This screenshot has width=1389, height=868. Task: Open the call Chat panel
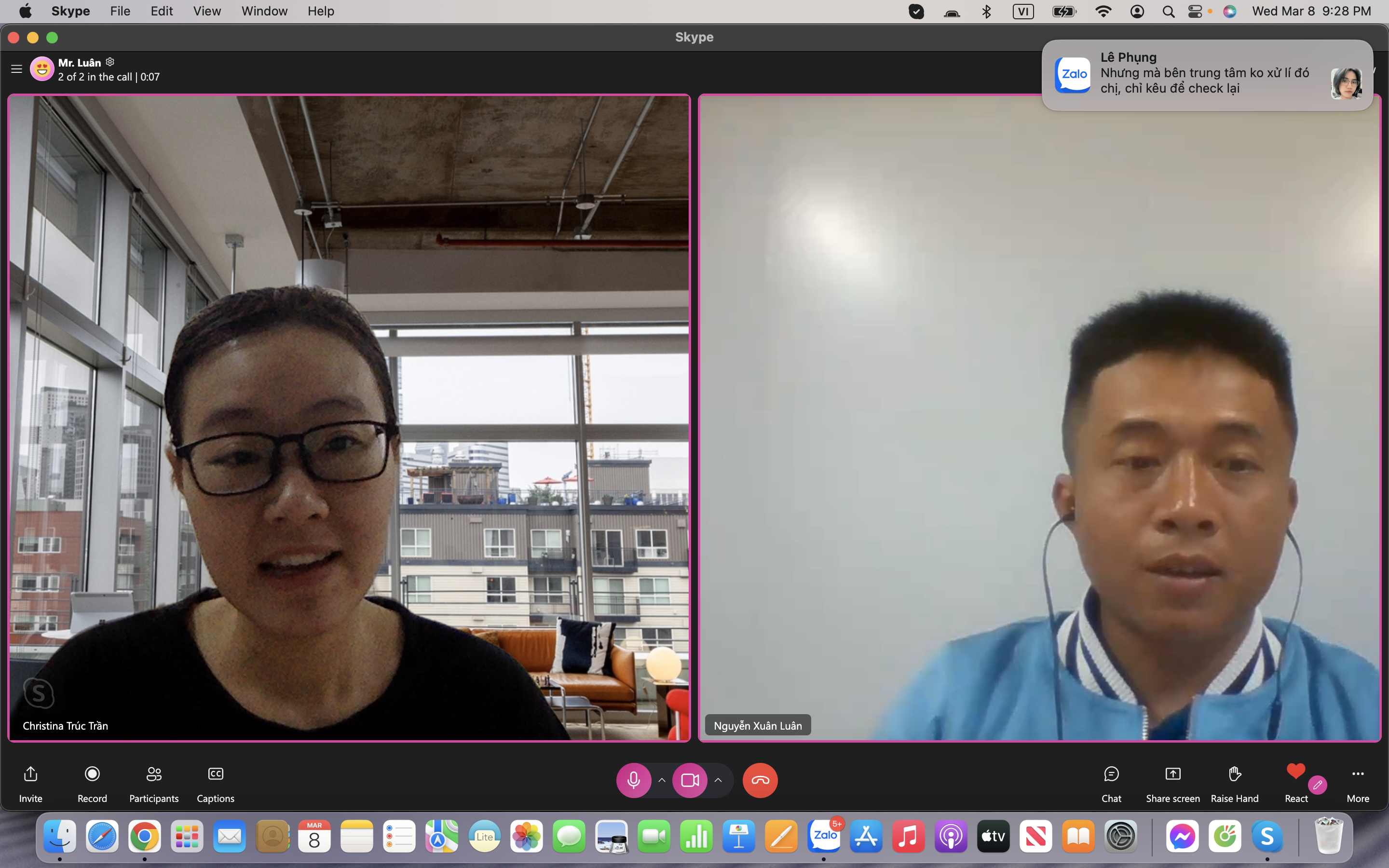click(x=1111, y=774)
